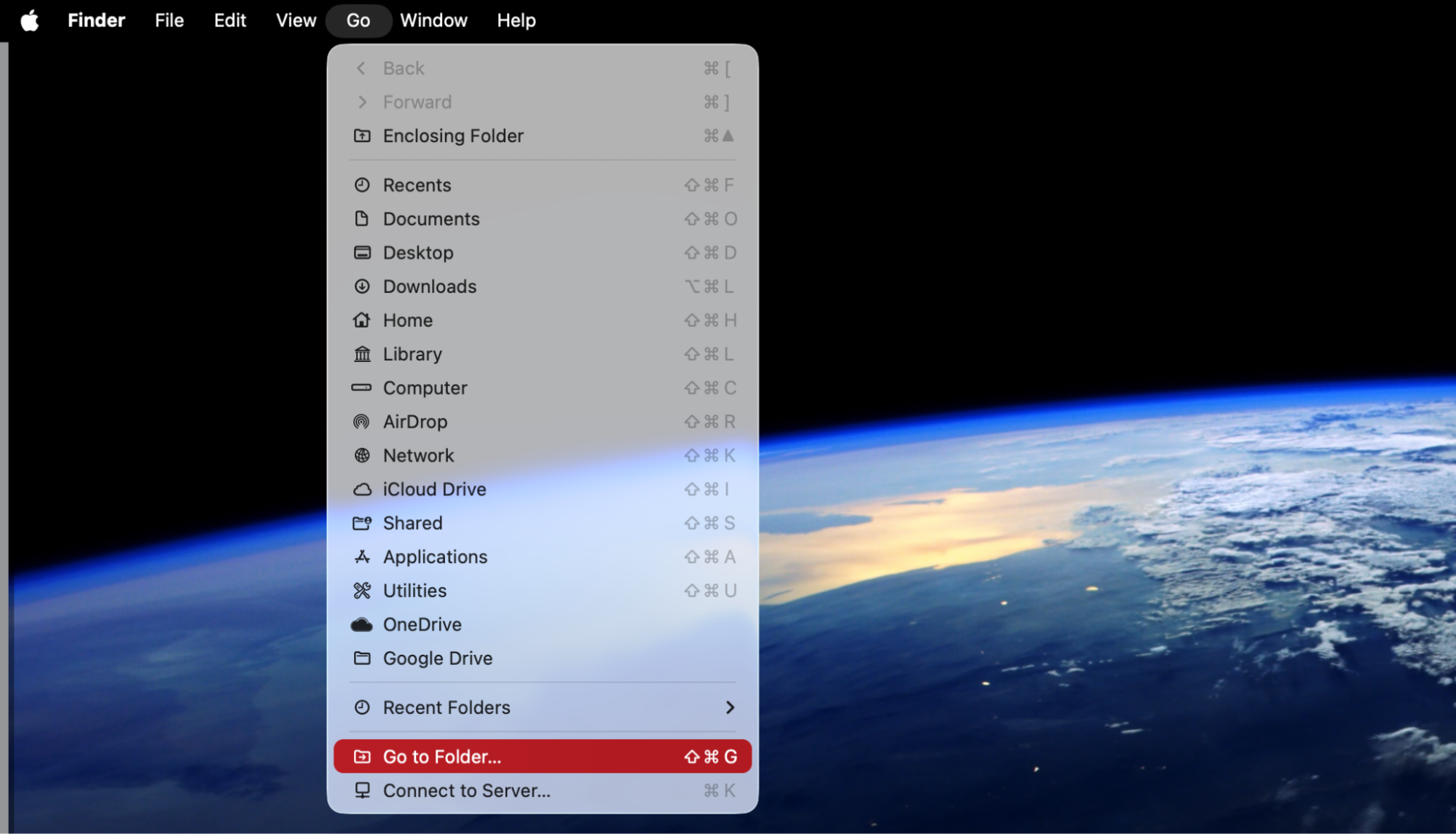Click the Network globe icon
This screenshot has height=834, width=1456.
pos(362,455)
